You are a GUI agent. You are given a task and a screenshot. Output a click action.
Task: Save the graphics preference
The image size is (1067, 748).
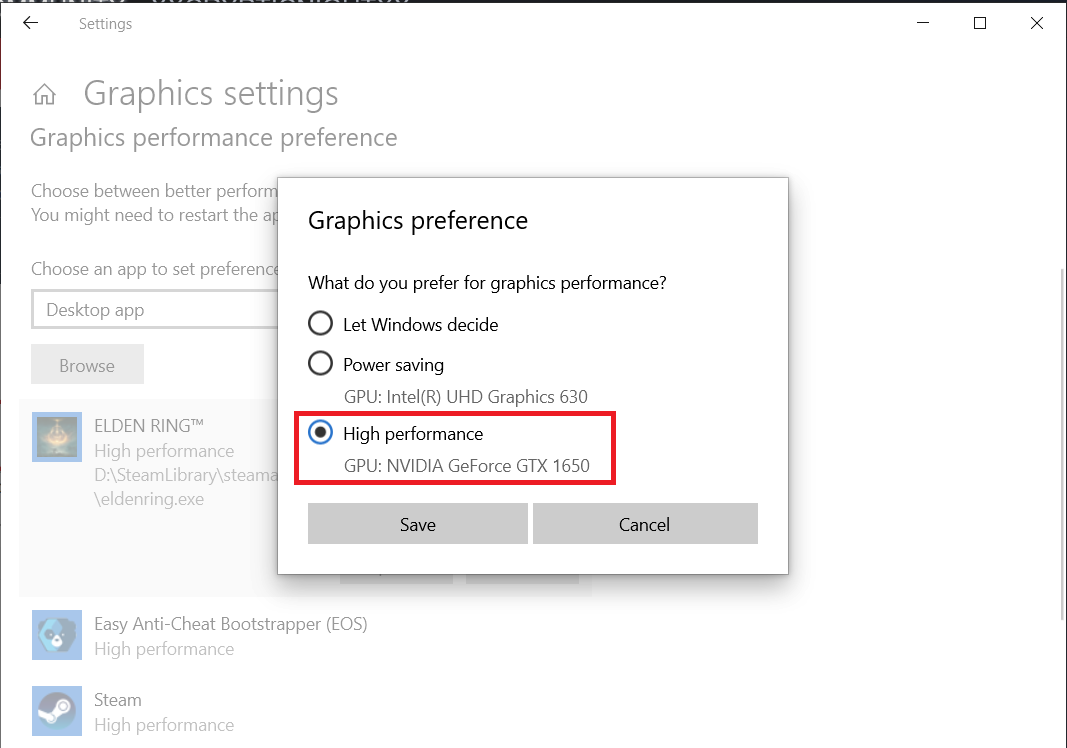click(x=417, y=524)
